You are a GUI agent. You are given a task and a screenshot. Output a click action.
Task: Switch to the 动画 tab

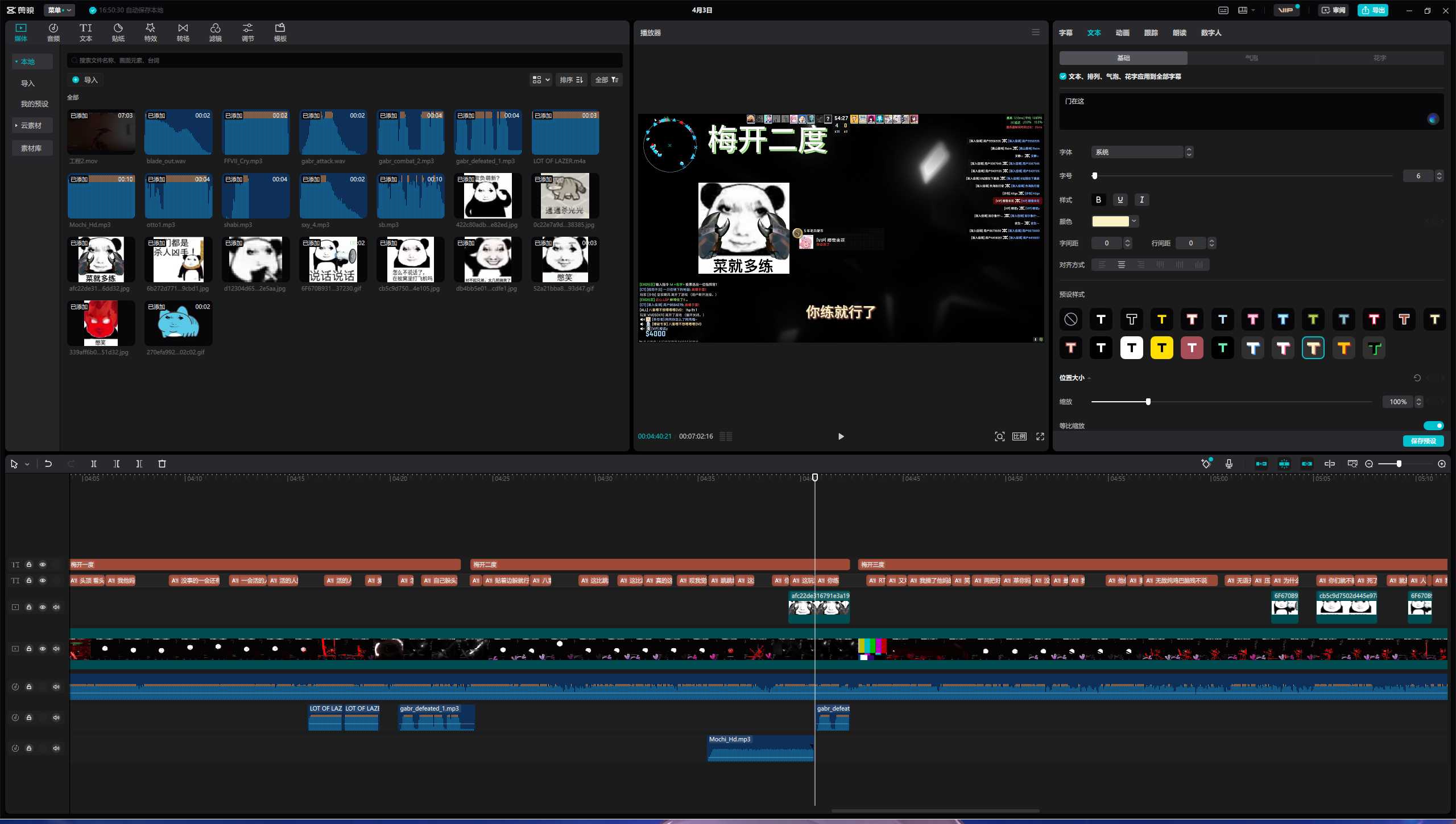(1122, 33)
